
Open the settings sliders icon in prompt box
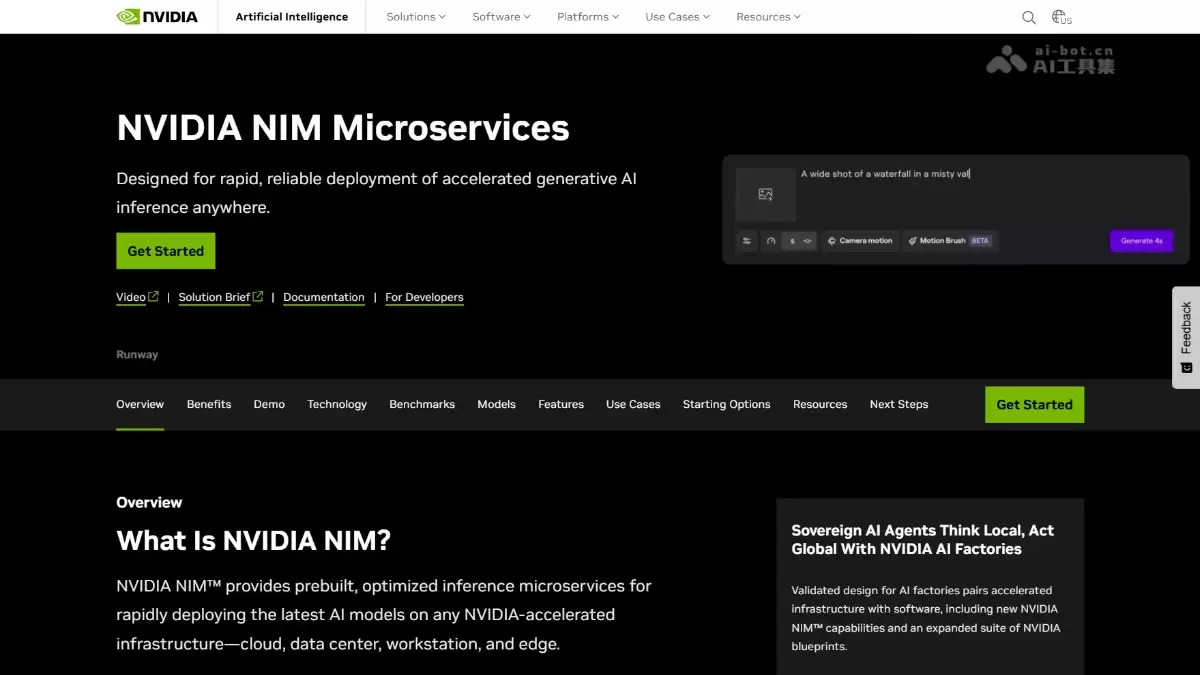(x=747, y=241)
